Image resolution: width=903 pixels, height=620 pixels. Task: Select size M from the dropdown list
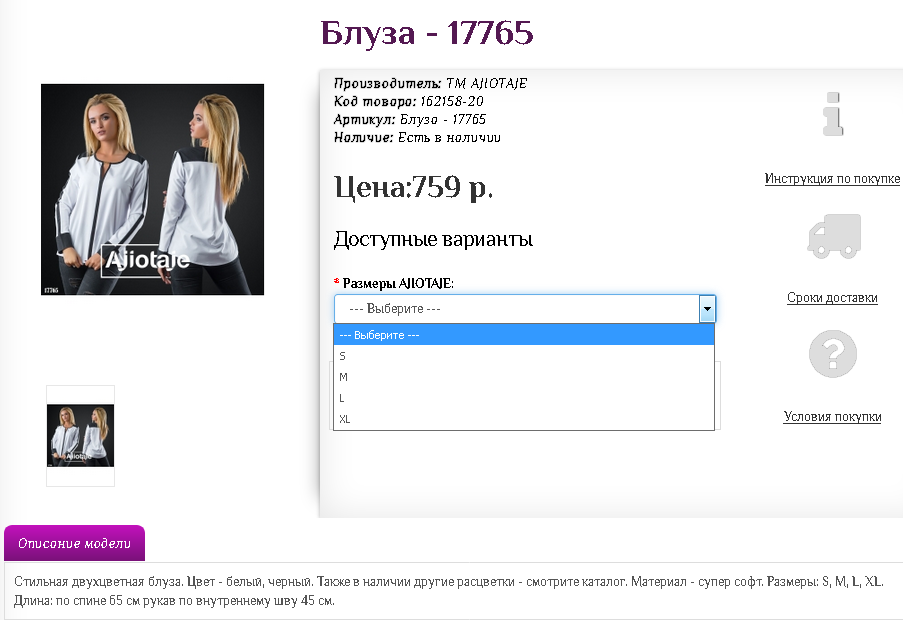524,377
